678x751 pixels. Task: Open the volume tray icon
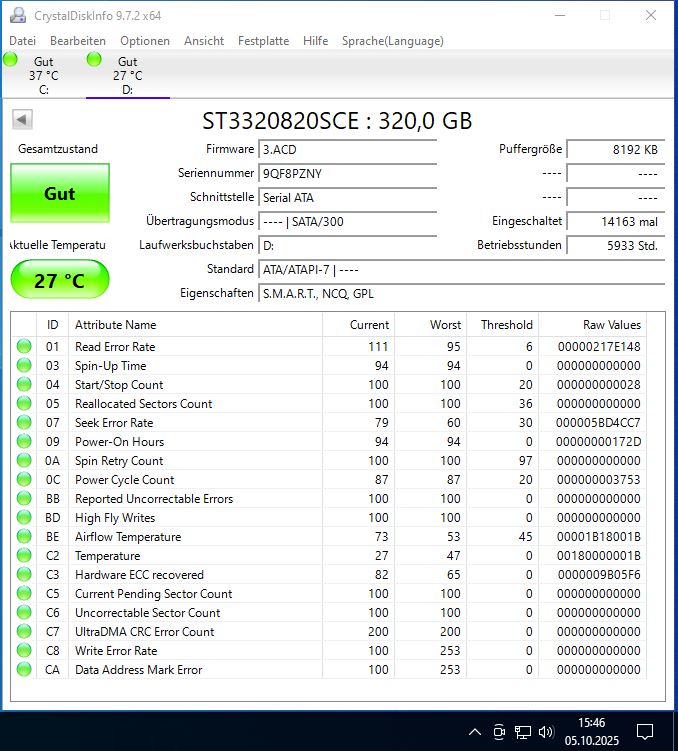click(546, 732)
